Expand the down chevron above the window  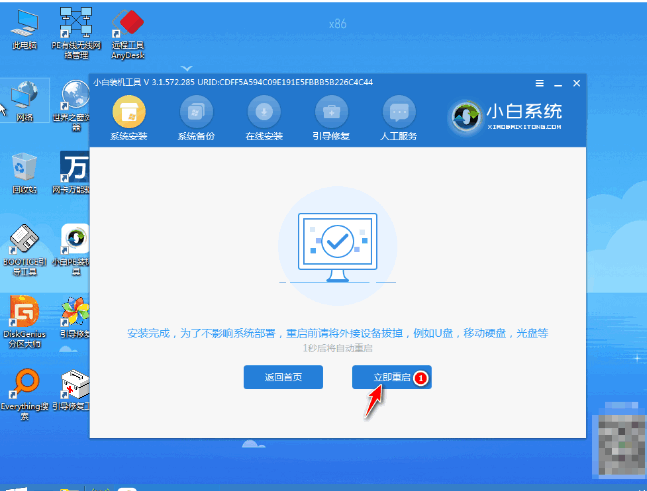tap(187, 68)
